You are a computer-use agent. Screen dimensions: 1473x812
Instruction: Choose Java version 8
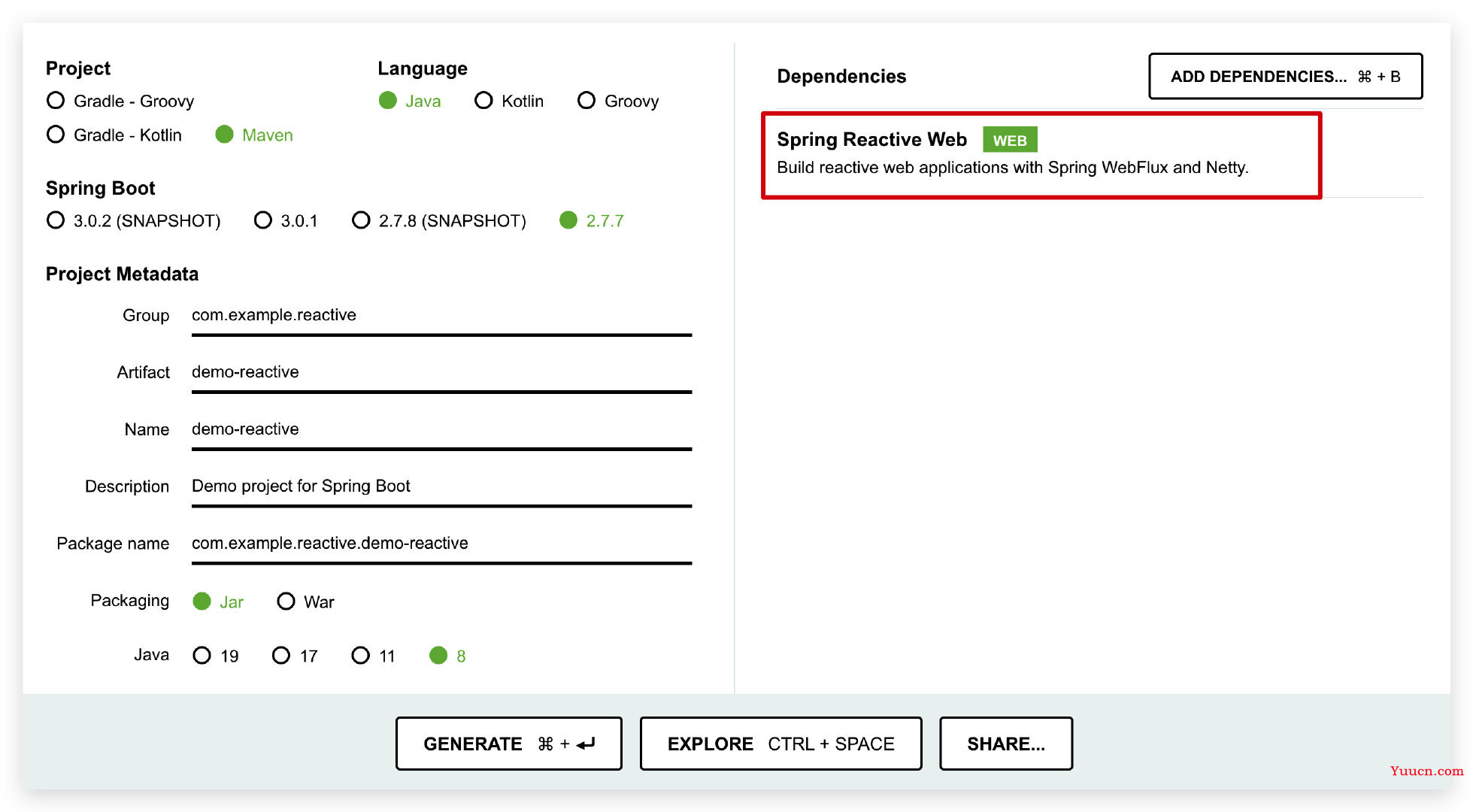point(447,656)
